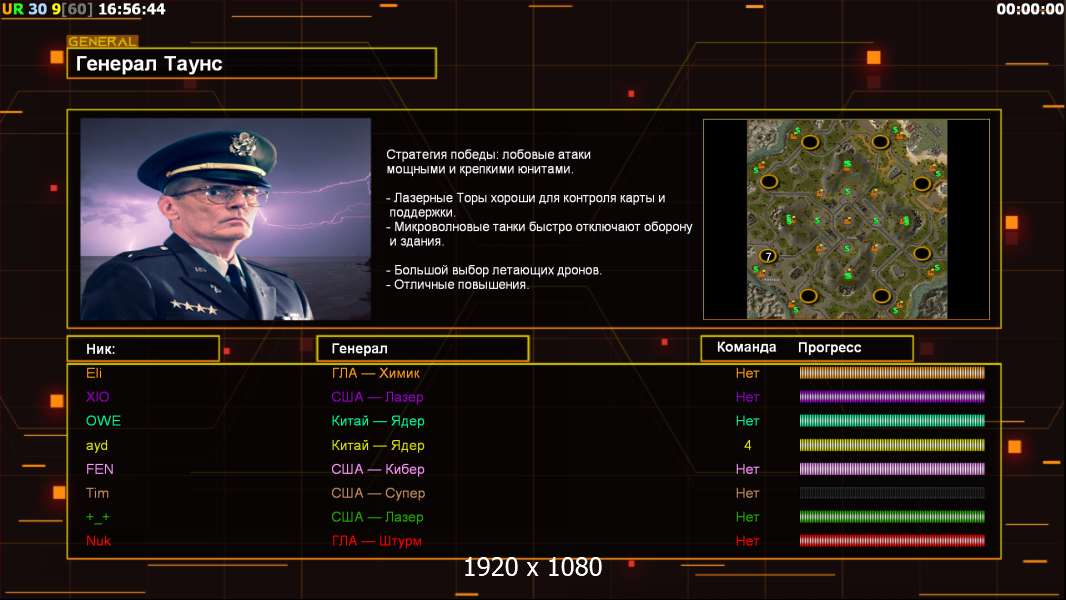Click FEN's lilac loading progress bar
The width and height of the screenshot is (1066, 600).
[x=892, y=469]
